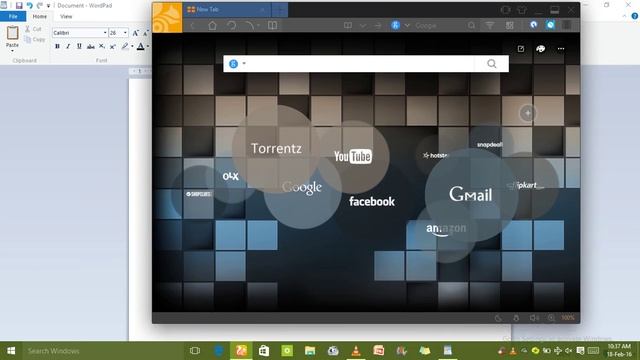
Task: Open the OLX speed dial bubble
Action: [x=231, y=176]
